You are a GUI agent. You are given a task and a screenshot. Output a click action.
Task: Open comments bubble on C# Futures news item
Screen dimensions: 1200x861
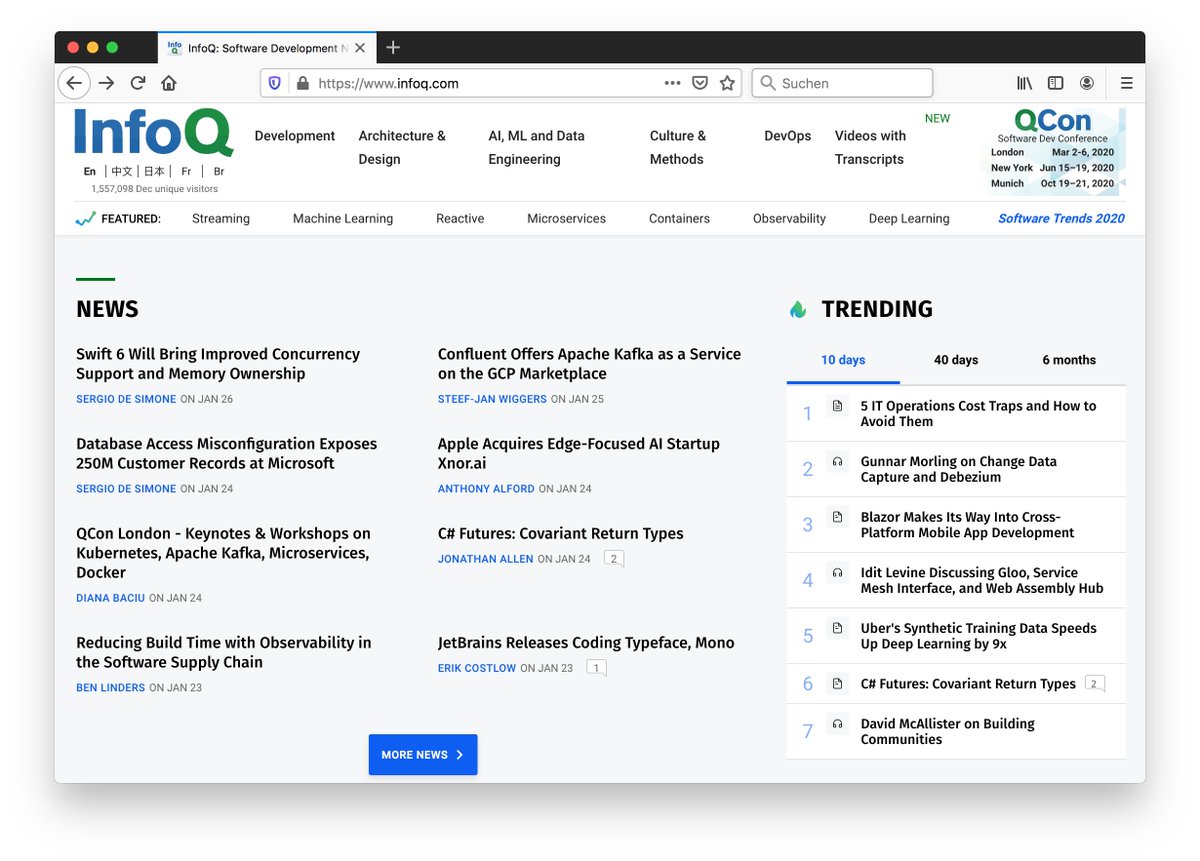[x=614, y=559]
